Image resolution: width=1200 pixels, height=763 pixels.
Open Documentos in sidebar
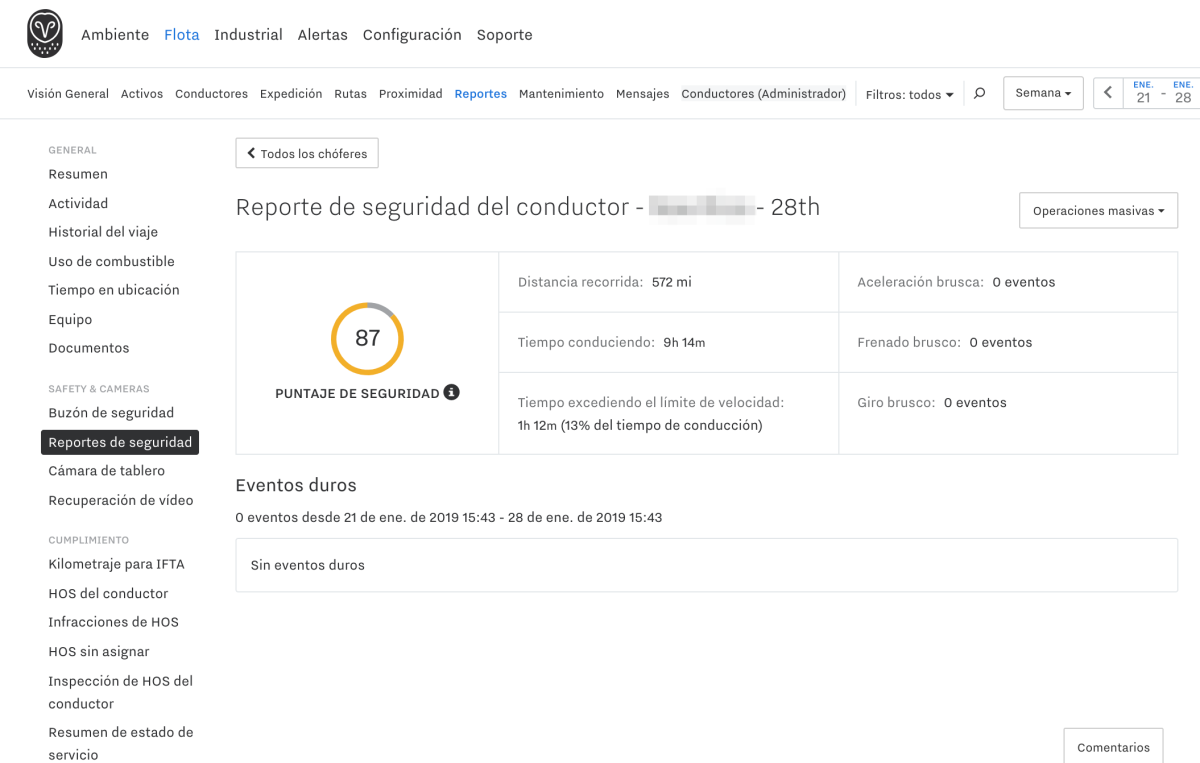(x=89, y=348)
